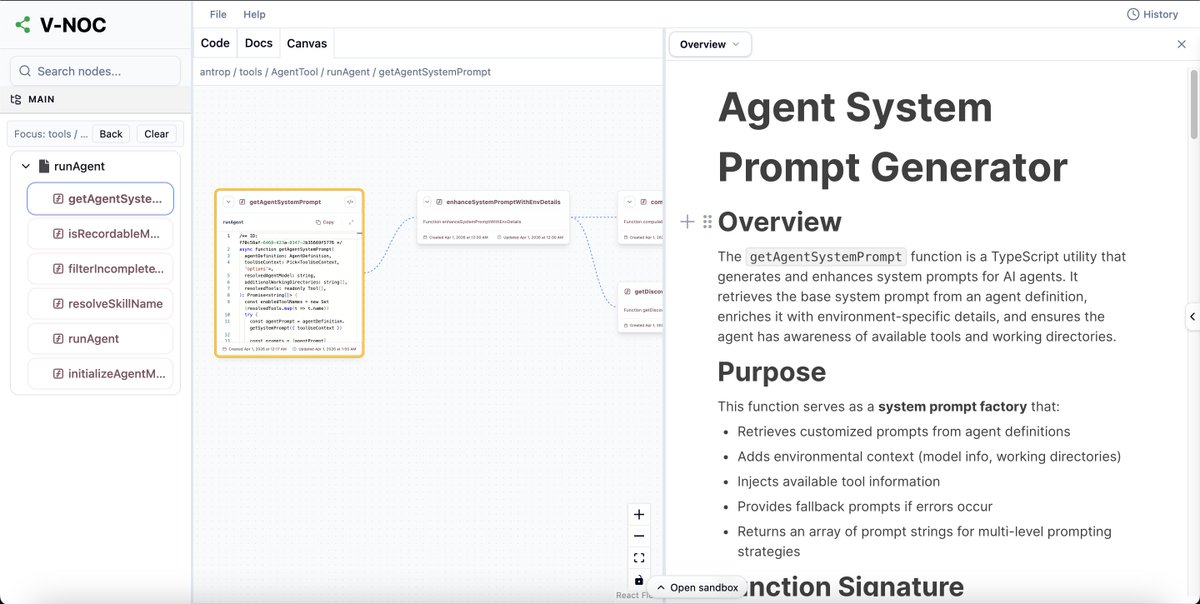The width and height of the screenshot is (1200, 604).
Task: Click function icon beside initializeAgentM... item
Action: 58,374
